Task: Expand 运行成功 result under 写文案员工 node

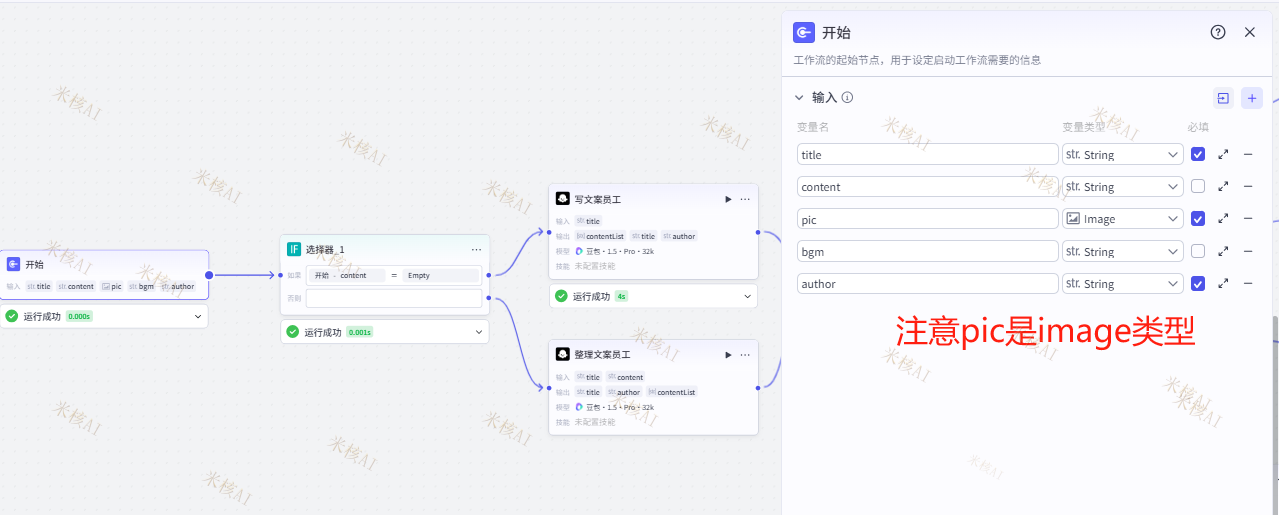Action: [x=746, y=296]
